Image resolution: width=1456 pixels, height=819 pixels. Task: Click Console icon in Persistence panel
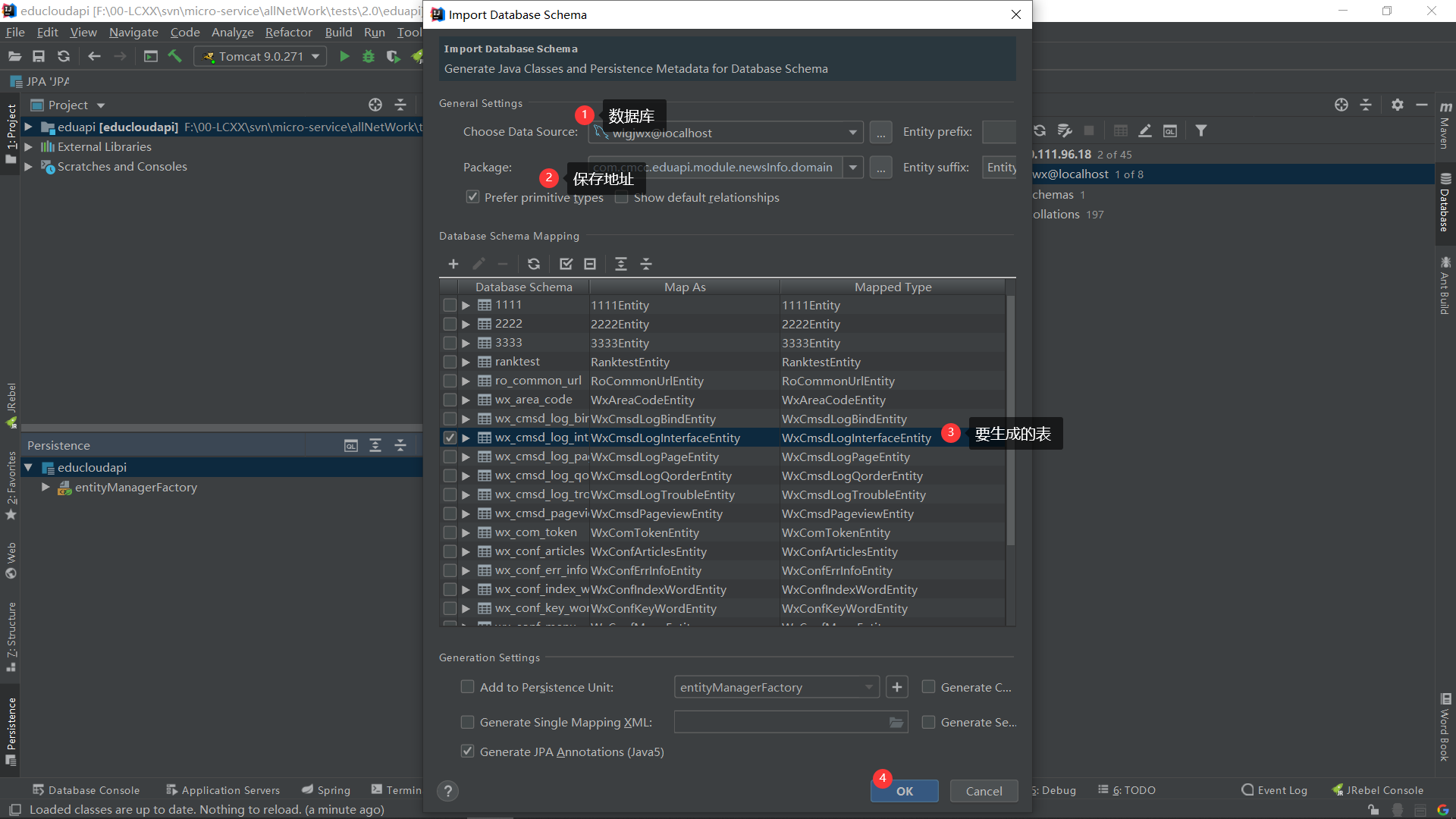tap(351, 445)
